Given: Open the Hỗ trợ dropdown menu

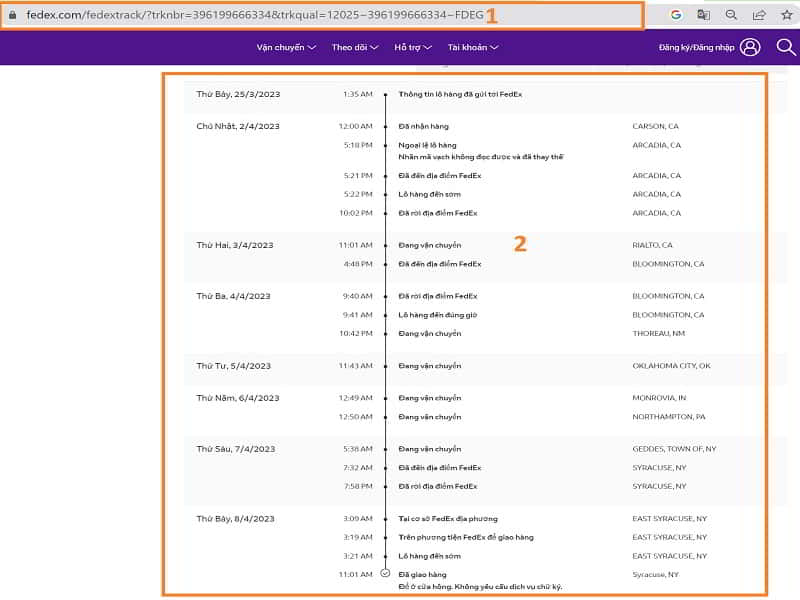Looking at the screenshot, I should (414, 47).
